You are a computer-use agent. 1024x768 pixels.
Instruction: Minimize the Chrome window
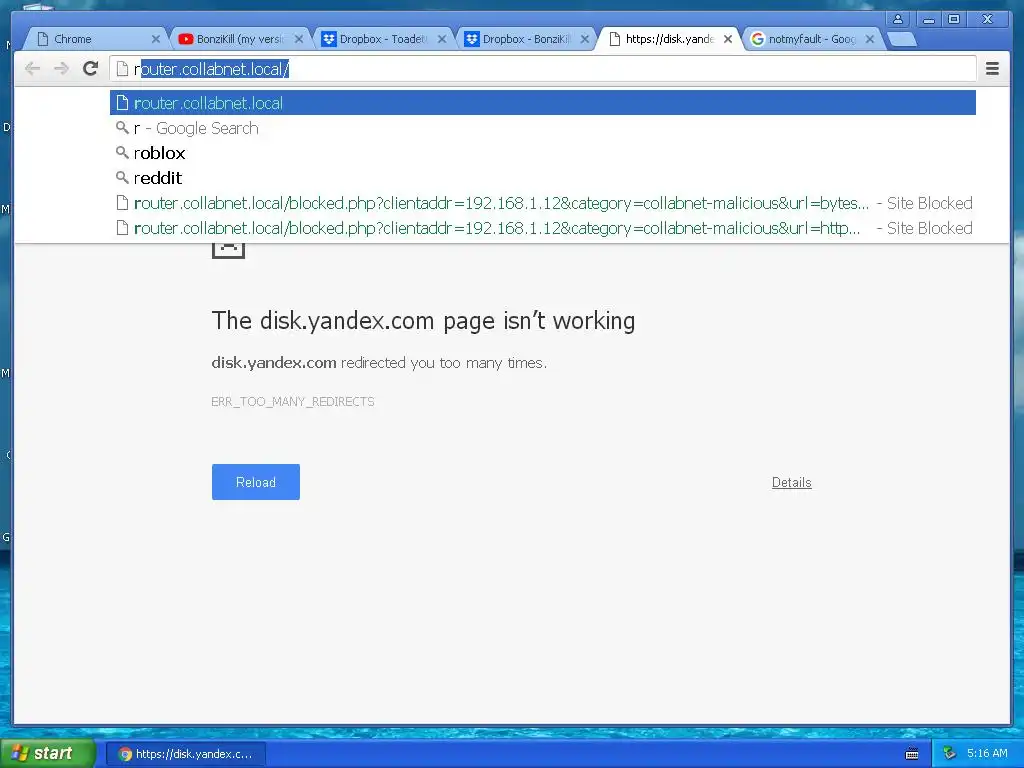click(x=927, y=20)
